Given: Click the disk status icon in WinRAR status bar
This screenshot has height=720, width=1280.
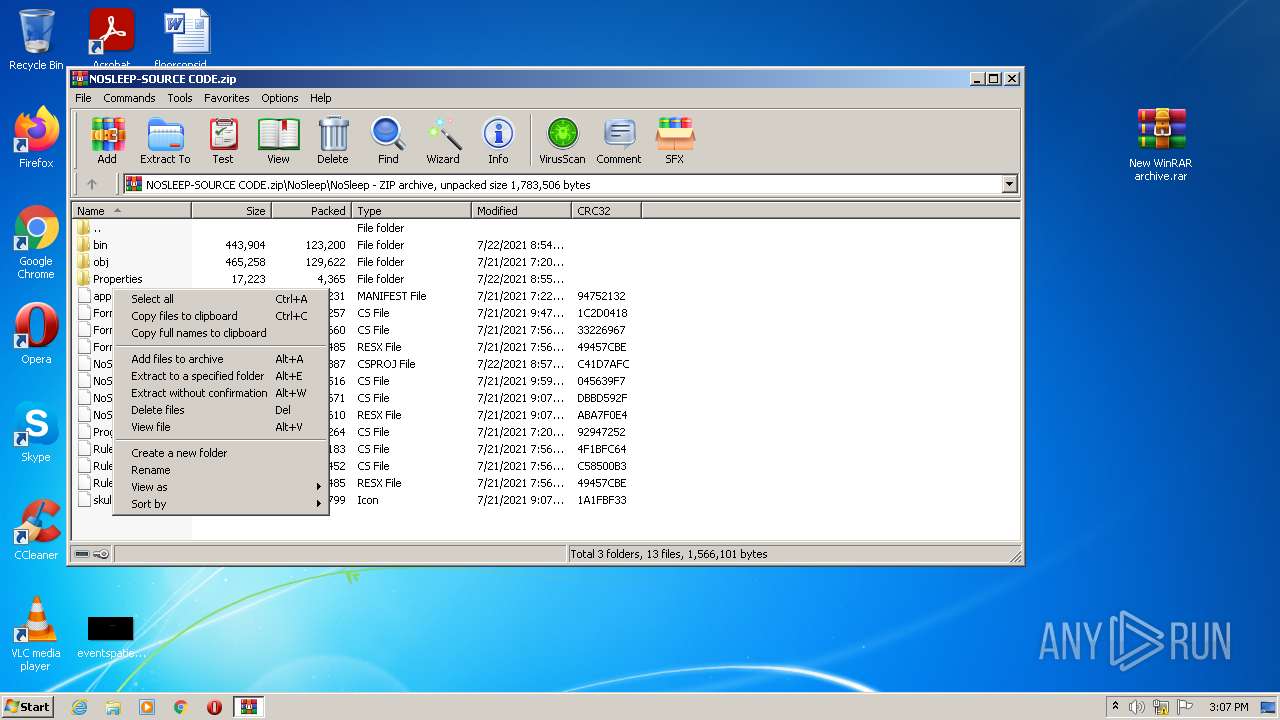Looking at the screenshot, I should (82, 554).
